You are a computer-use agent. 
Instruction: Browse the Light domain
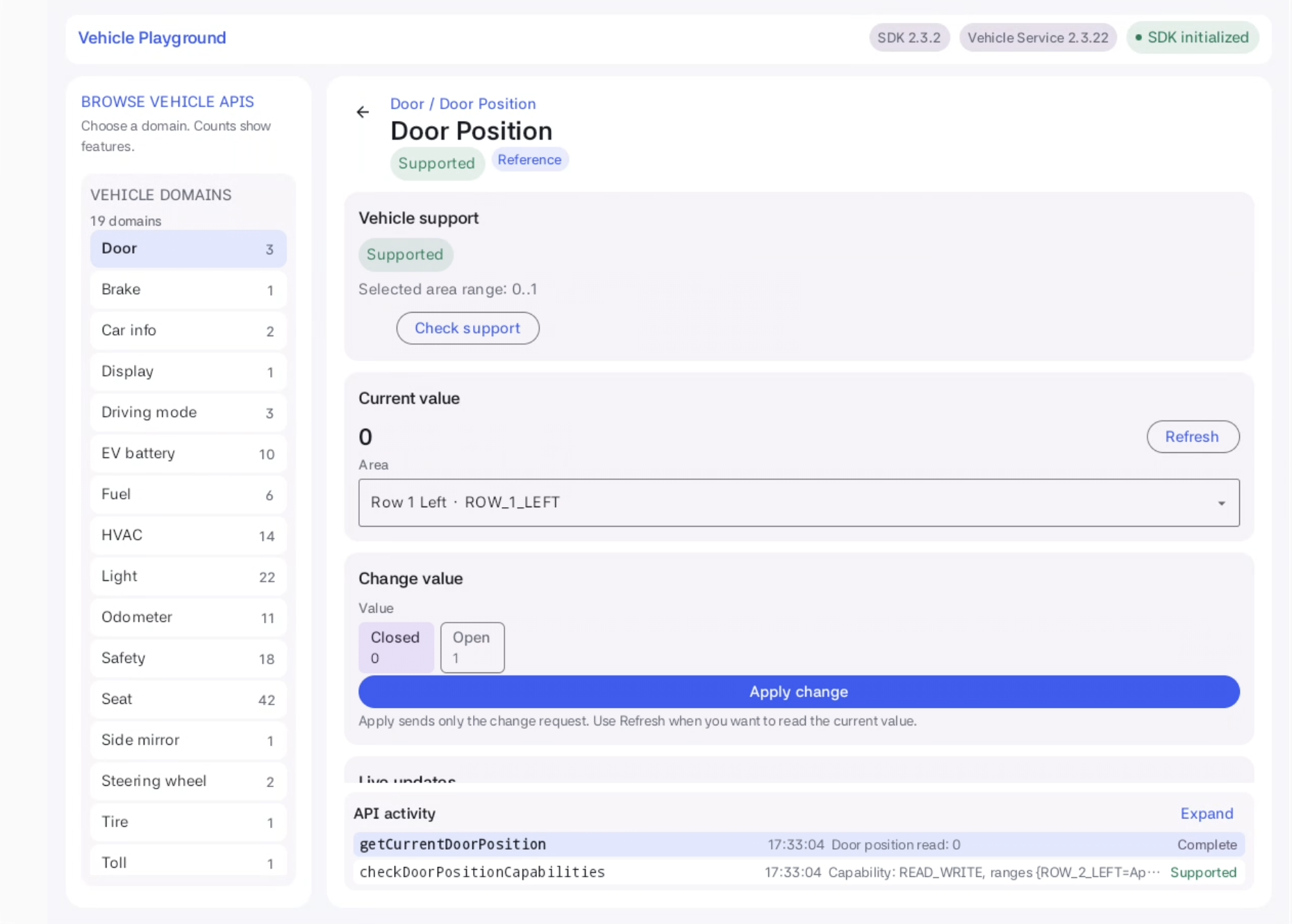point(188,577)
